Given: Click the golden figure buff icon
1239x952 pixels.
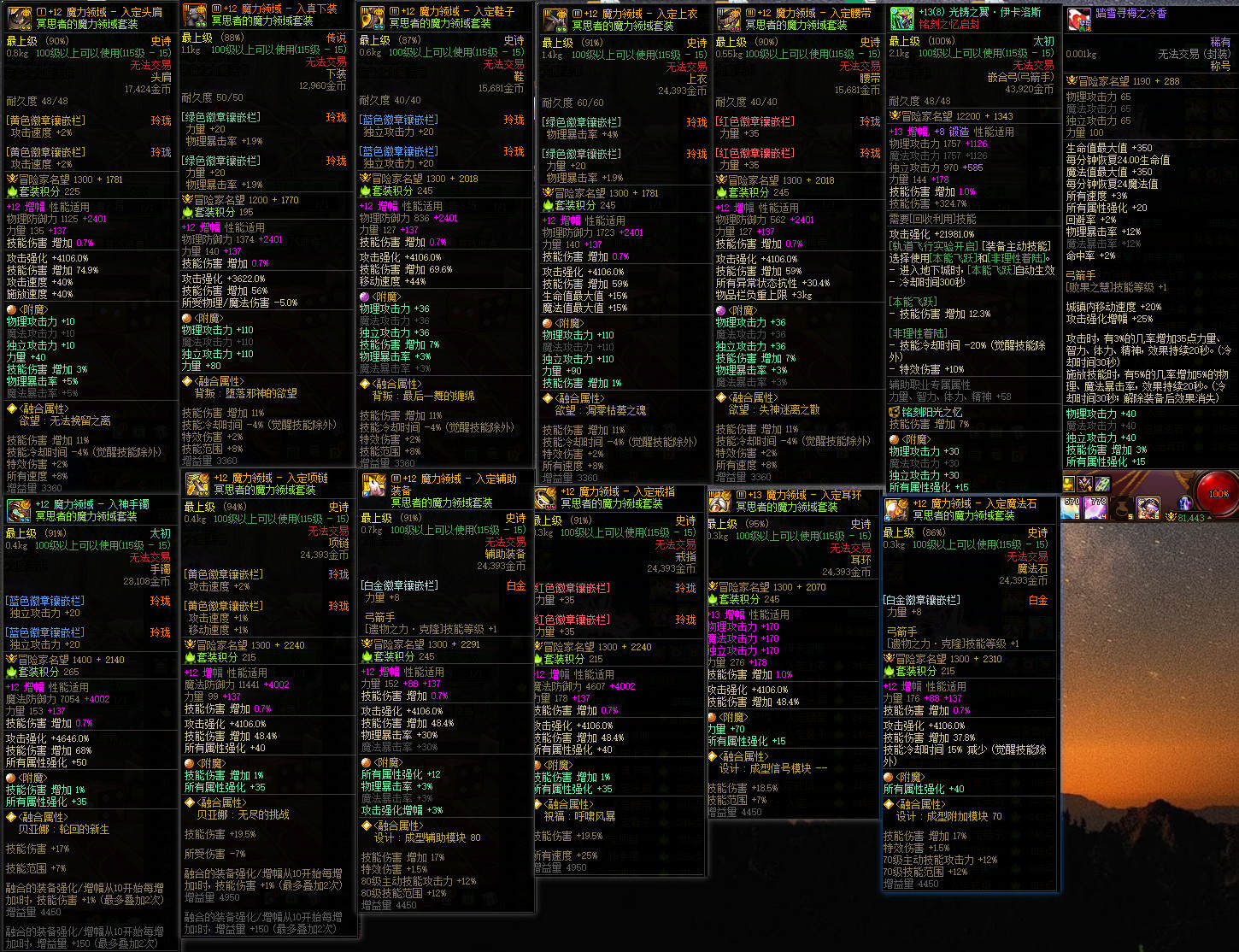Looking at the screenshot, I should (1069, 484).
